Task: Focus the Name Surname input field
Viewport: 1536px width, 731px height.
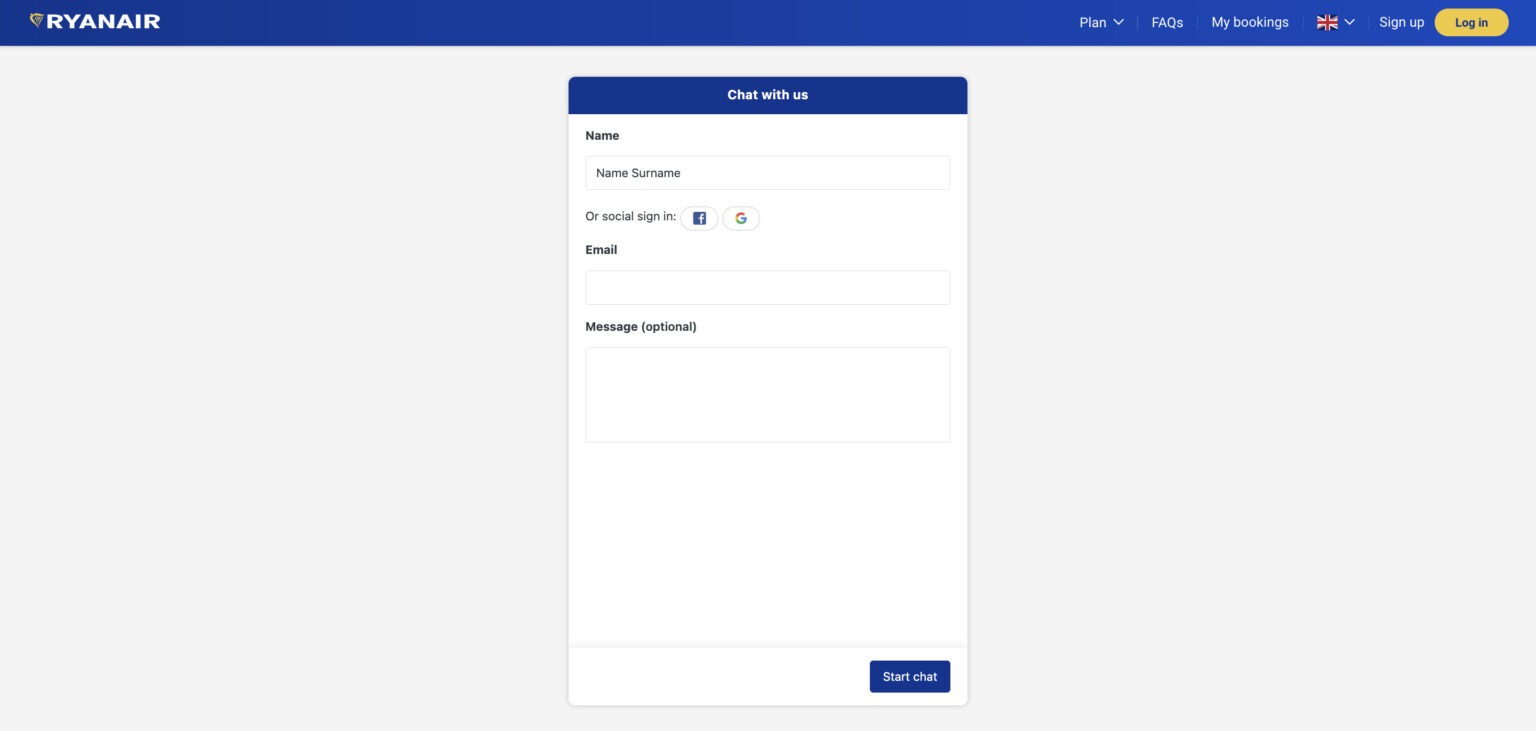Action: coord(767,173)
